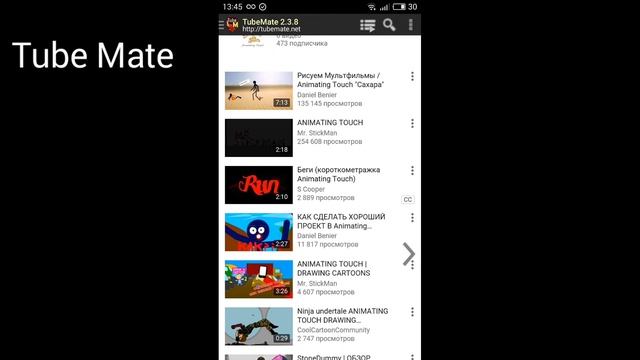Open the download list icon in toolbar
Viewport: 640px width, 360px height.
coord(368,25)
